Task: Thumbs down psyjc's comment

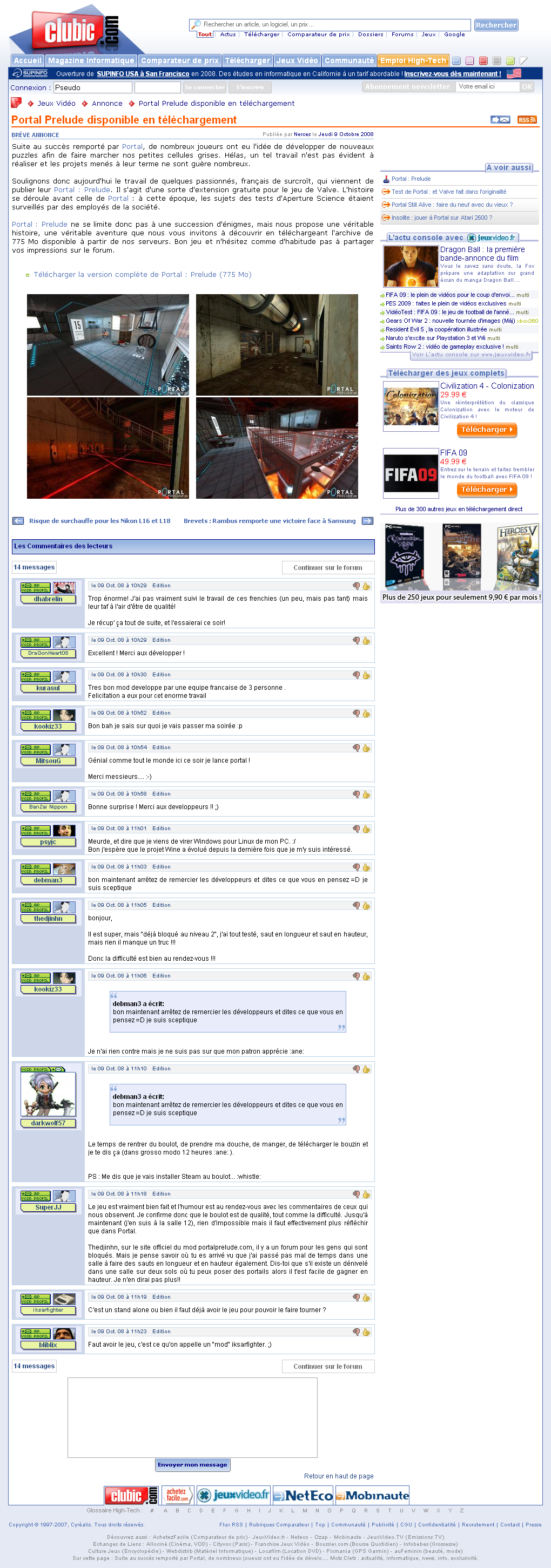Action: [357, 829]
